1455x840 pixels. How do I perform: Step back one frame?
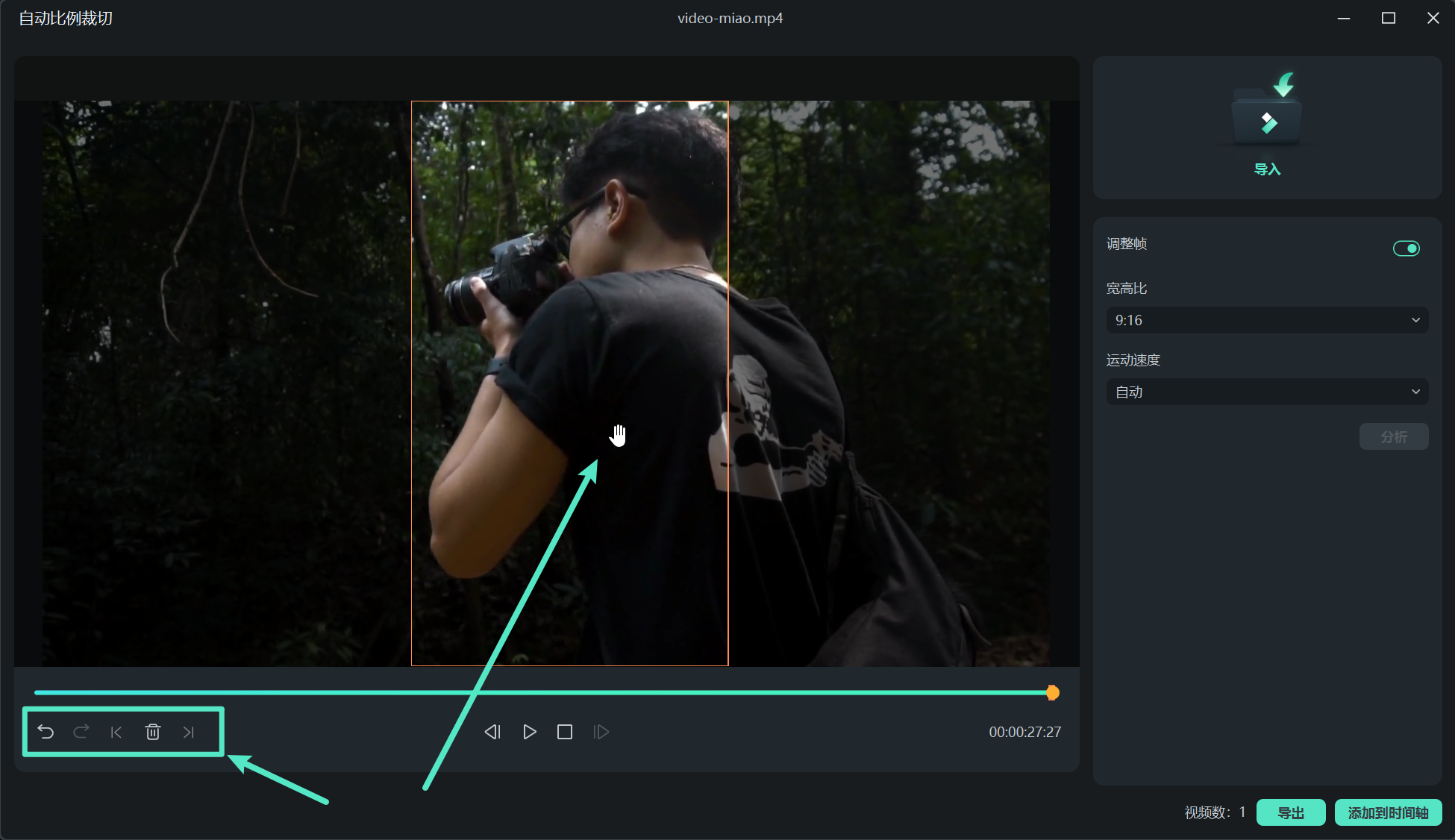coord(492,732)
